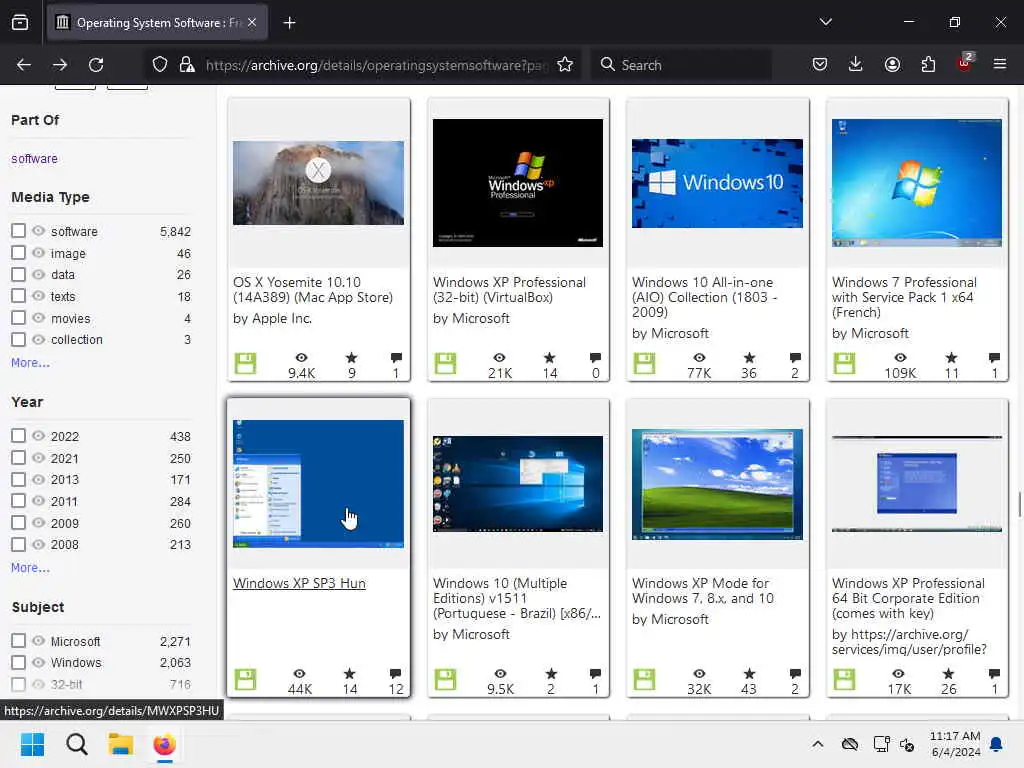Screen dimensions: 1024x768
Task: Save page to Pocket
Action: click(x=820, y=64)
